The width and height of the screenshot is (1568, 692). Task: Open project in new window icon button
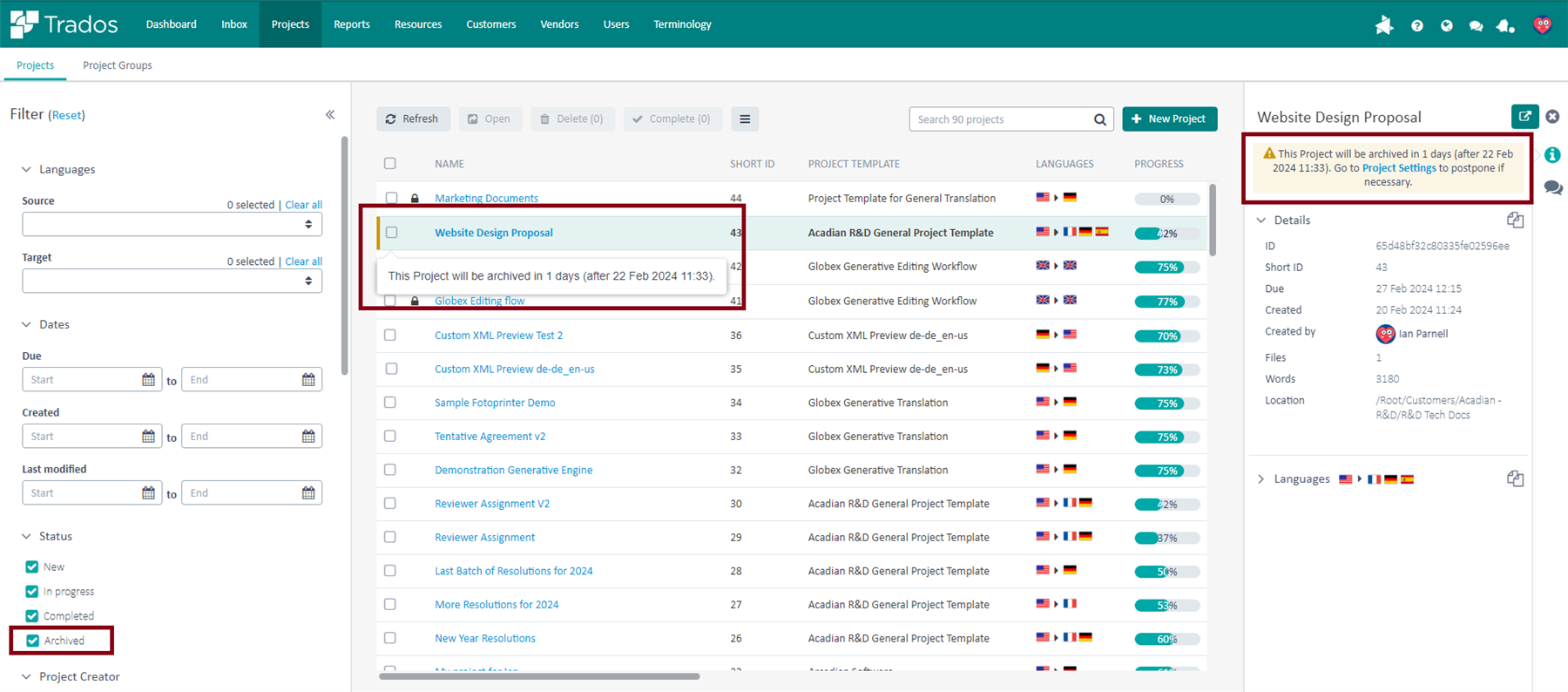pos(1524,116)
